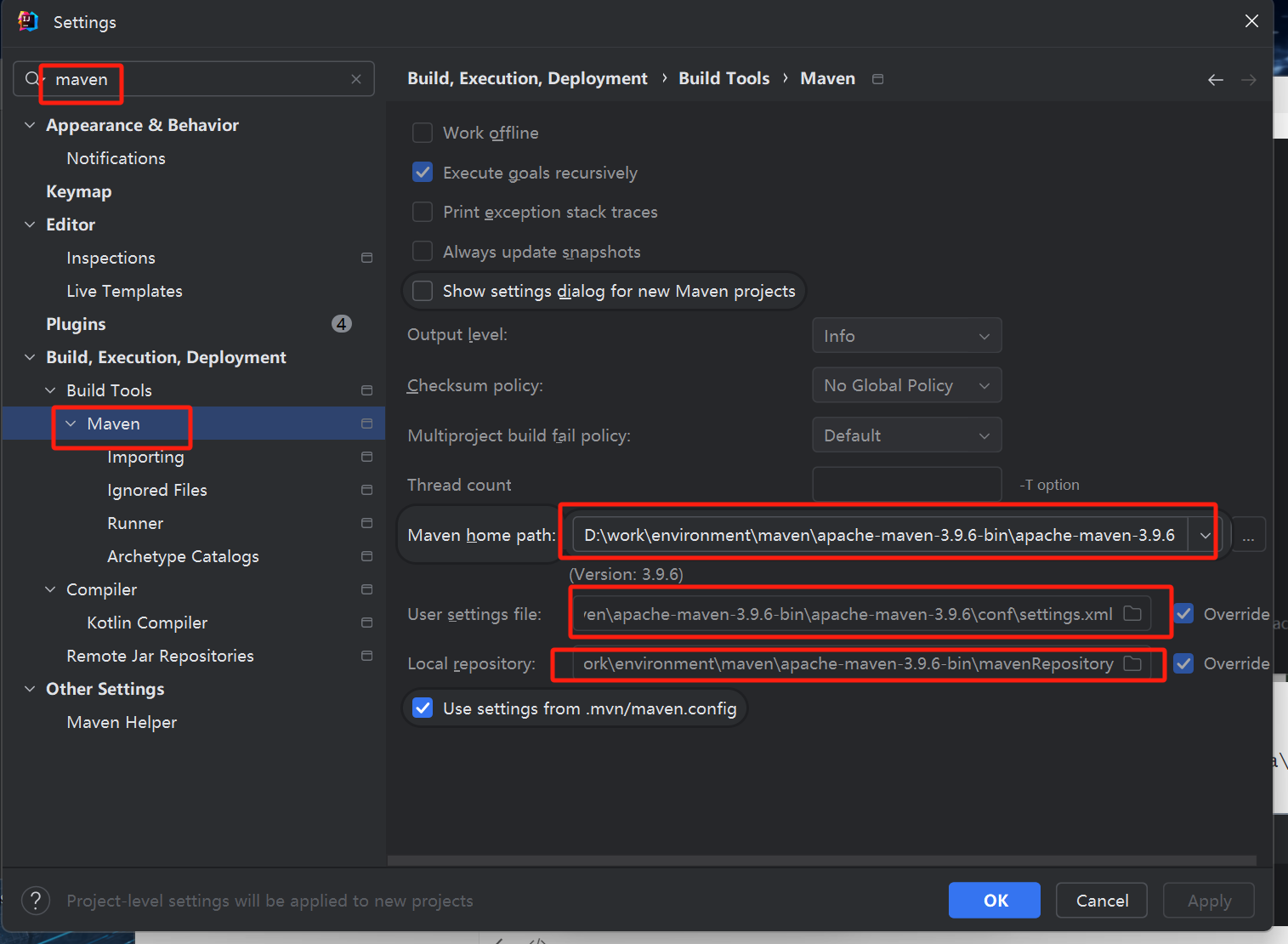Collapse the Build, Execution, Deployment chevron
The image size is (1288, 944).
tap(30, 357)
